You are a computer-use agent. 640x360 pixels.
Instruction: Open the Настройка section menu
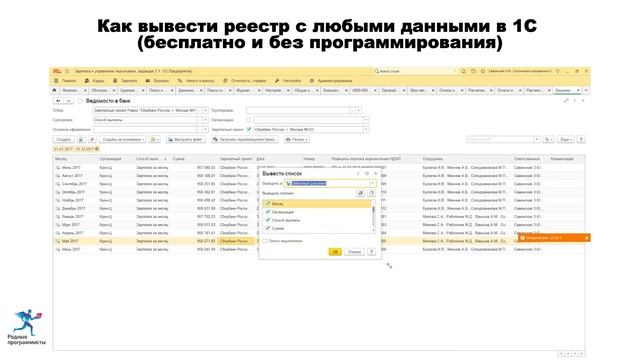288,81
